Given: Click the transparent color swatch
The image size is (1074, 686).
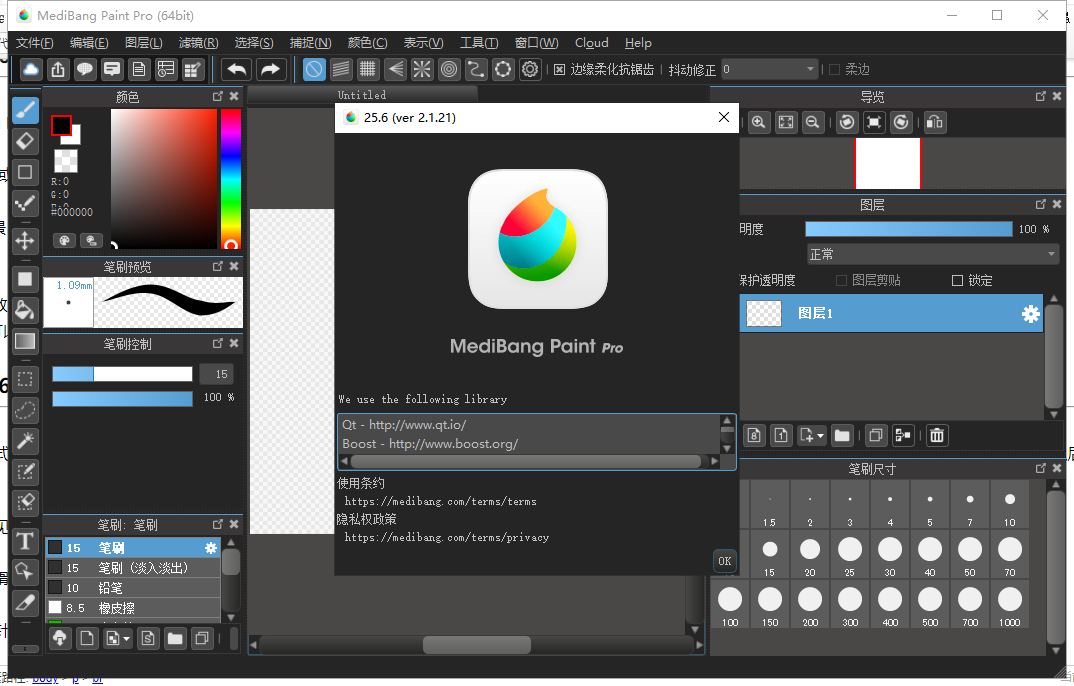Looking at the screenshot, I should (66, 161).
